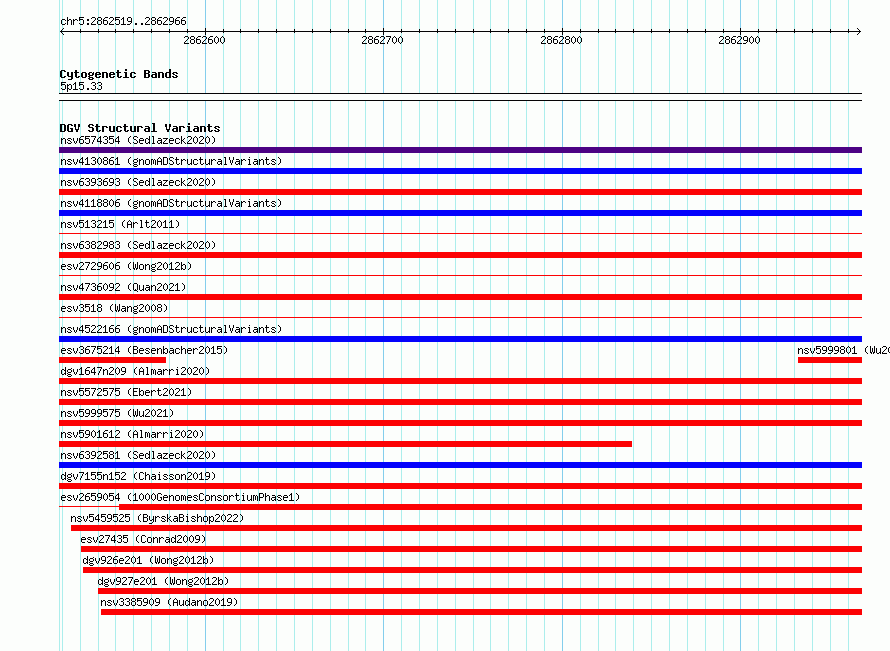Click dgv927e201 (Wong2012b) label

point(163,581)
